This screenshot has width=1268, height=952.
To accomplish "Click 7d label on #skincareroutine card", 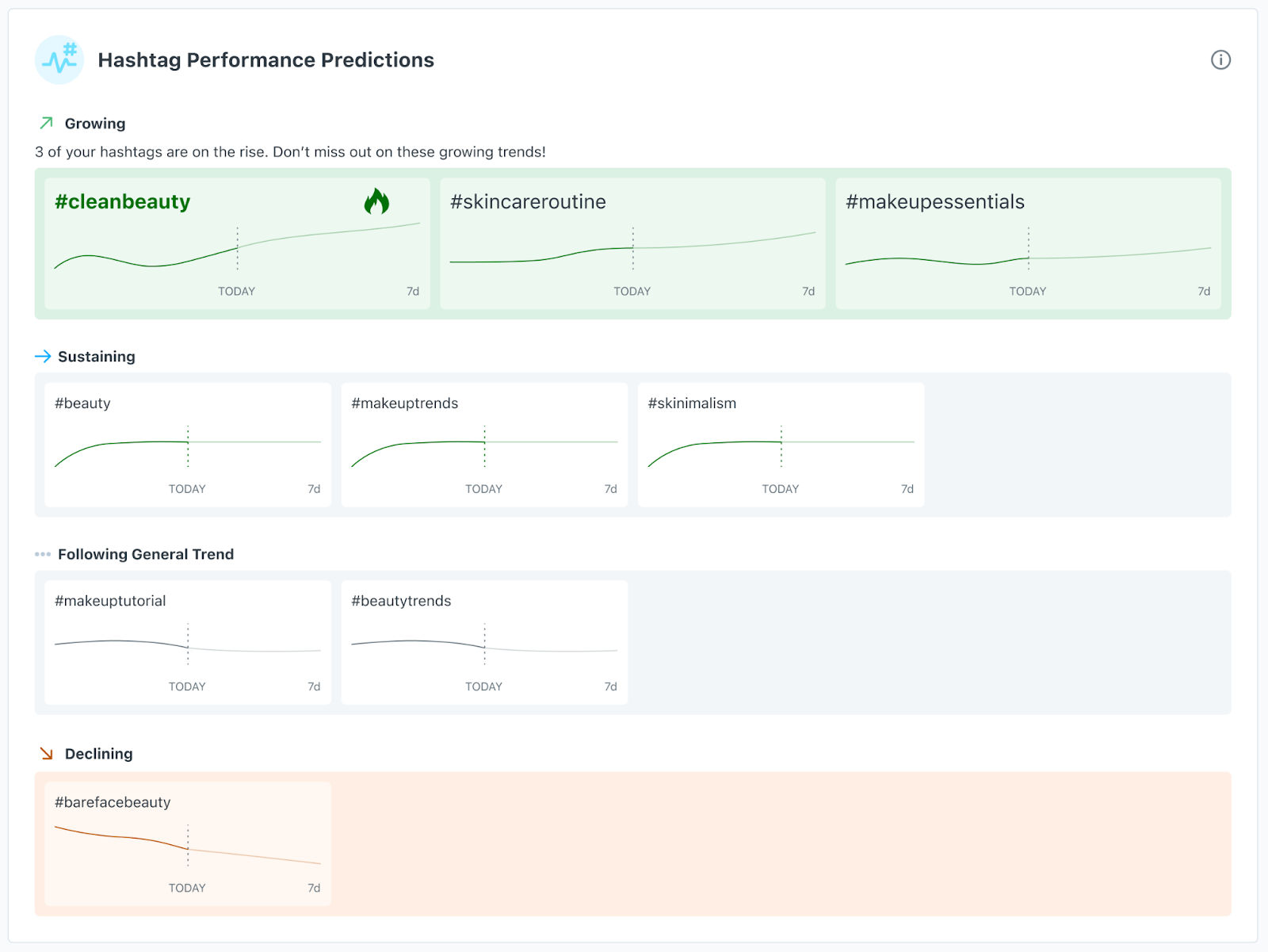I will tap(808, 292).
